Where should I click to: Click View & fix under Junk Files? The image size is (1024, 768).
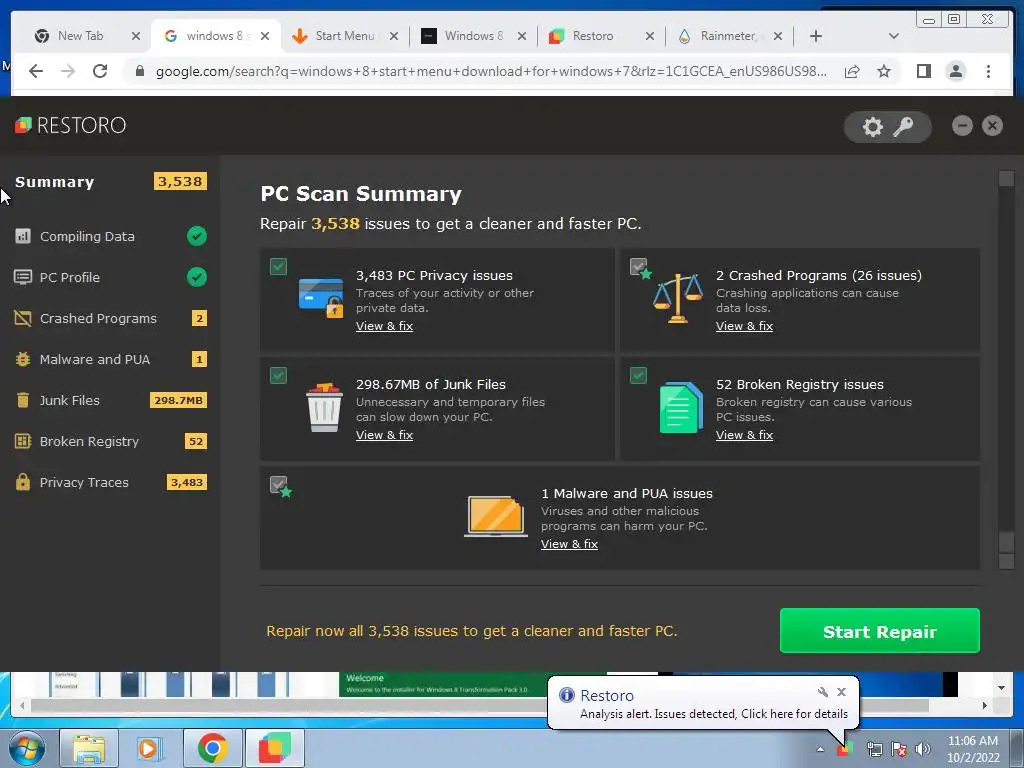[x=384, y=435]
